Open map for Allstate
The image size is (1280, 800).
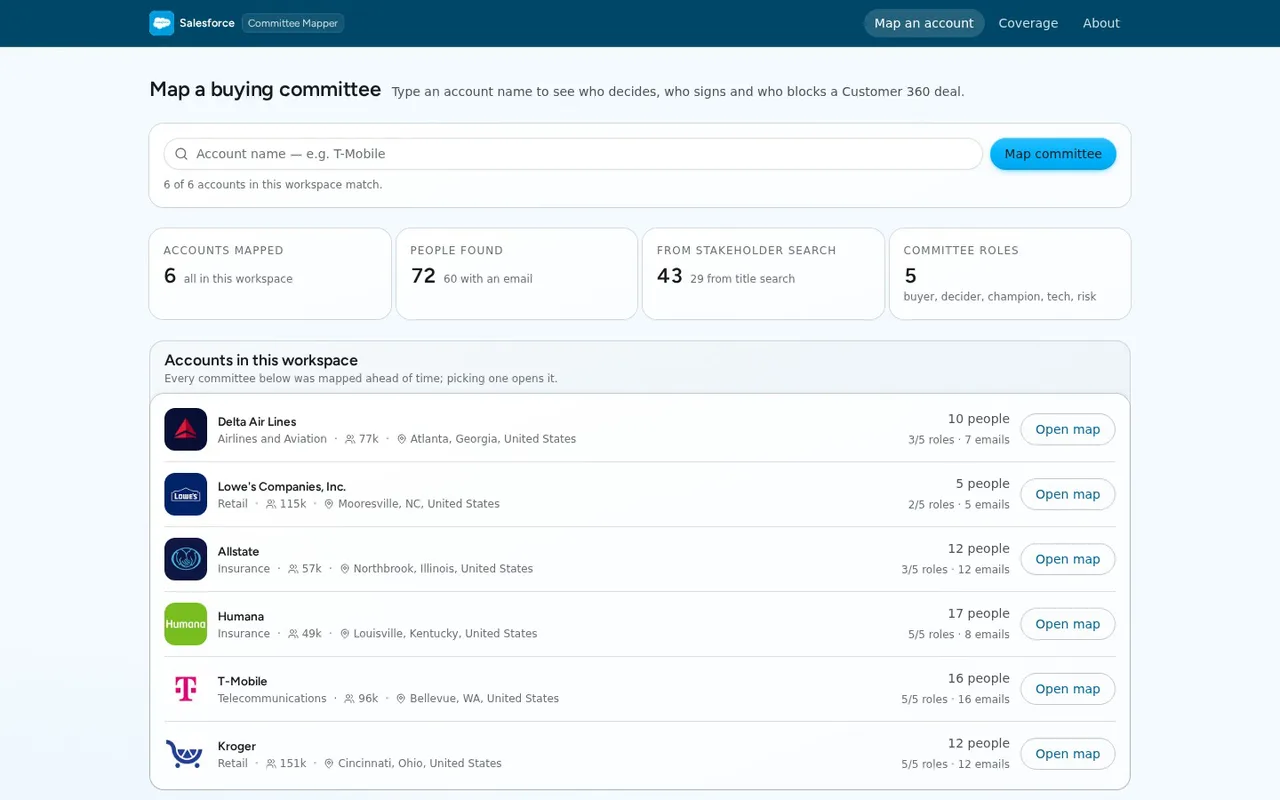pyautogui.click(x=1067, y=559)
